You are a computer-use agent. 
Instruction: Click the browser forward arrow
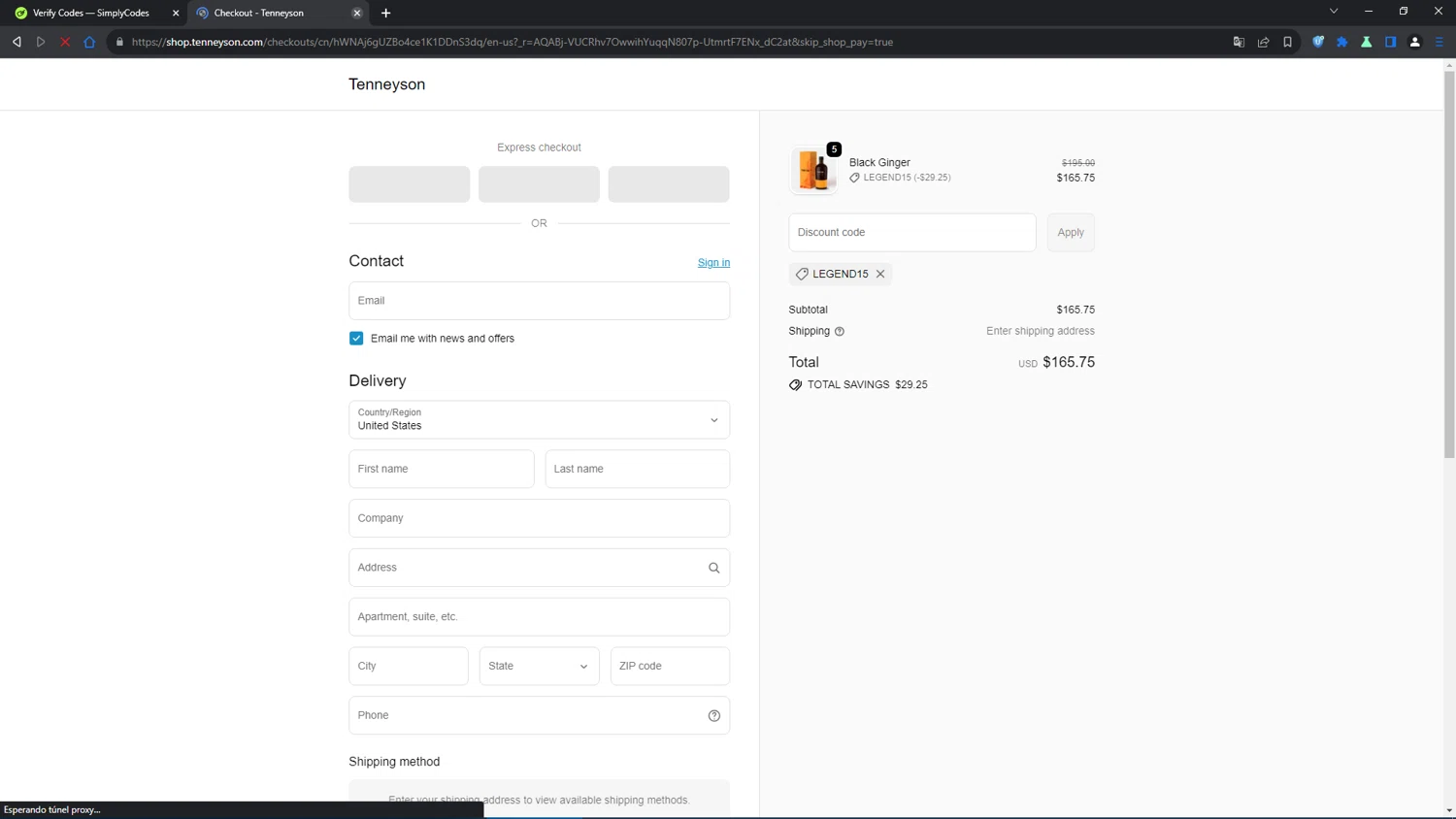pos(41,42)
